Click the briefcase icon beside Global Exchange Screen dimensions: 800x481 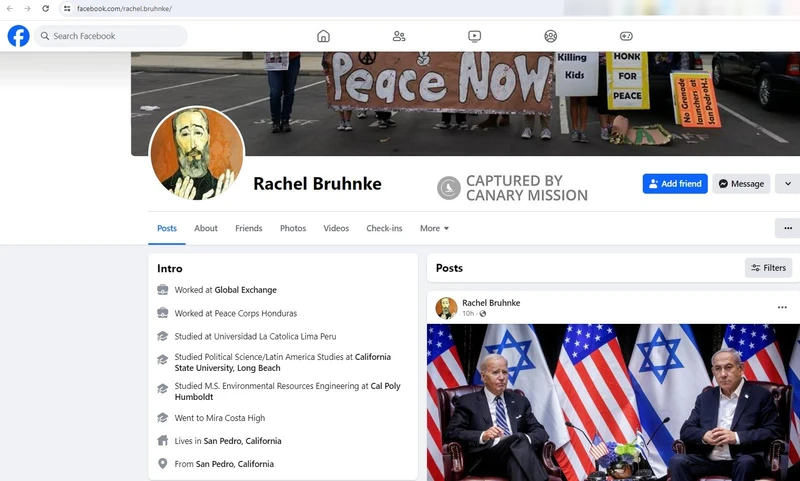(x=163, y=290)
